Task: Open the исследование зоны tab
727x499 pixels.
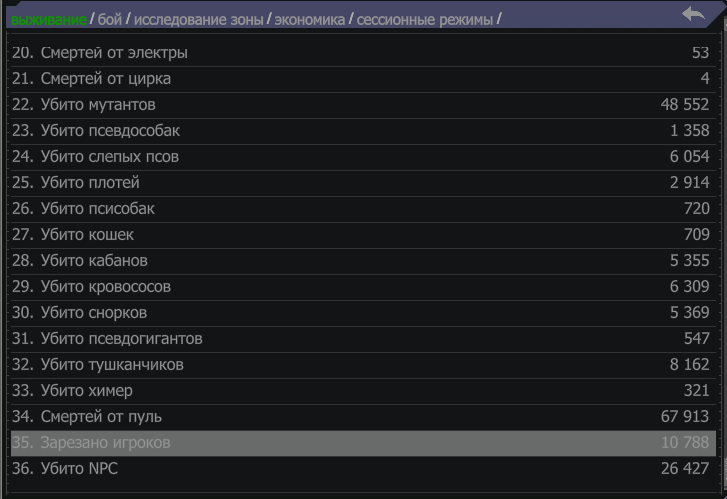Action: coord(198,19)
